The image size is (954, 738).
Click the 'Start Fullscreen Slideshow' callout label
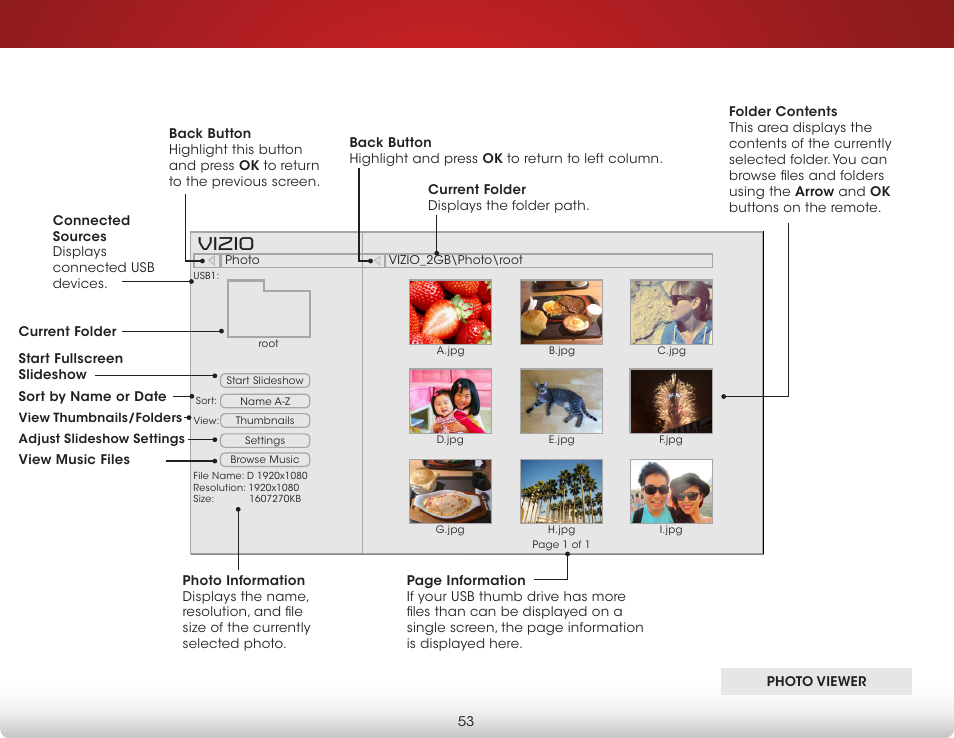point(71,366)
